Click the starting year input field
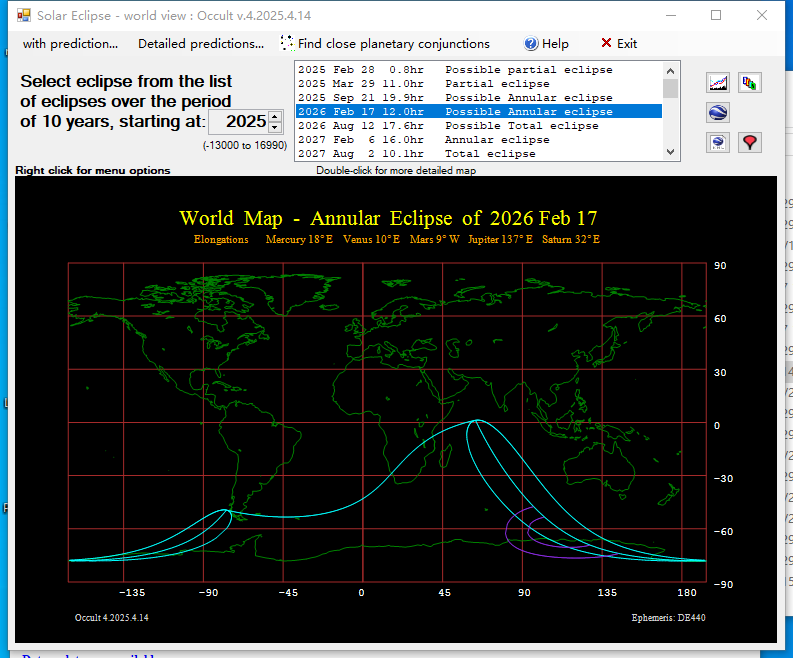Viewport: 793px width, 658px height. coord(240,122)
